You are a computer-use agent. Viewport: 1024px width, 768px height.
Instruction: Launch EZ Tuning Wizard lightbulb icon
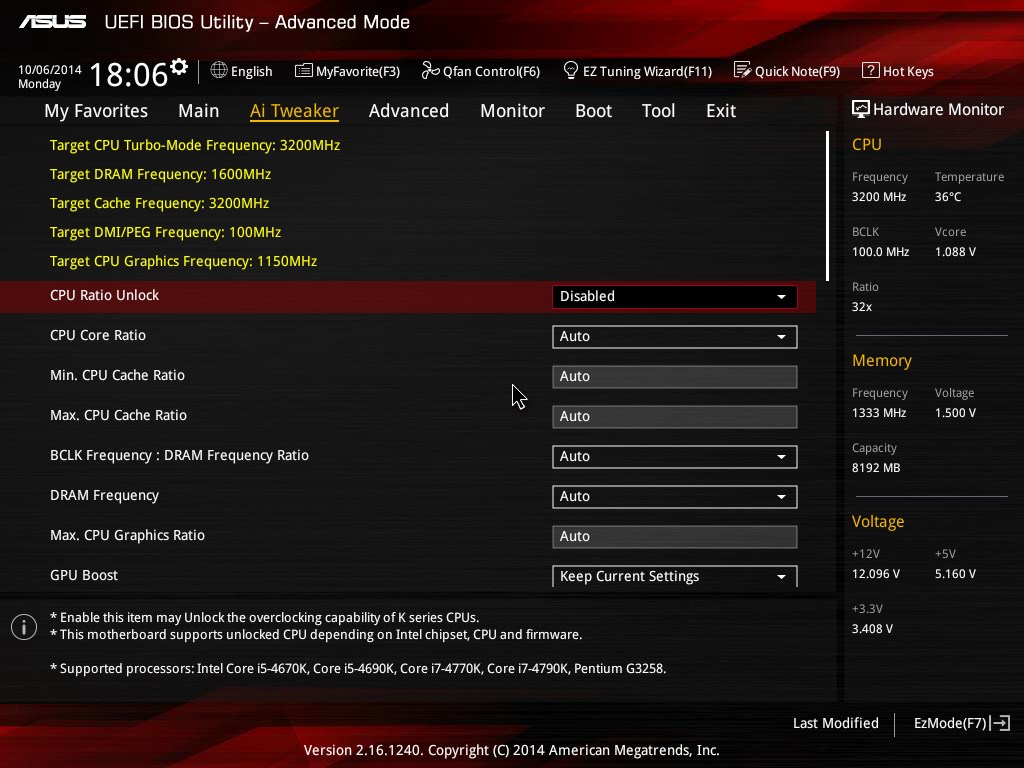(570, 70)
